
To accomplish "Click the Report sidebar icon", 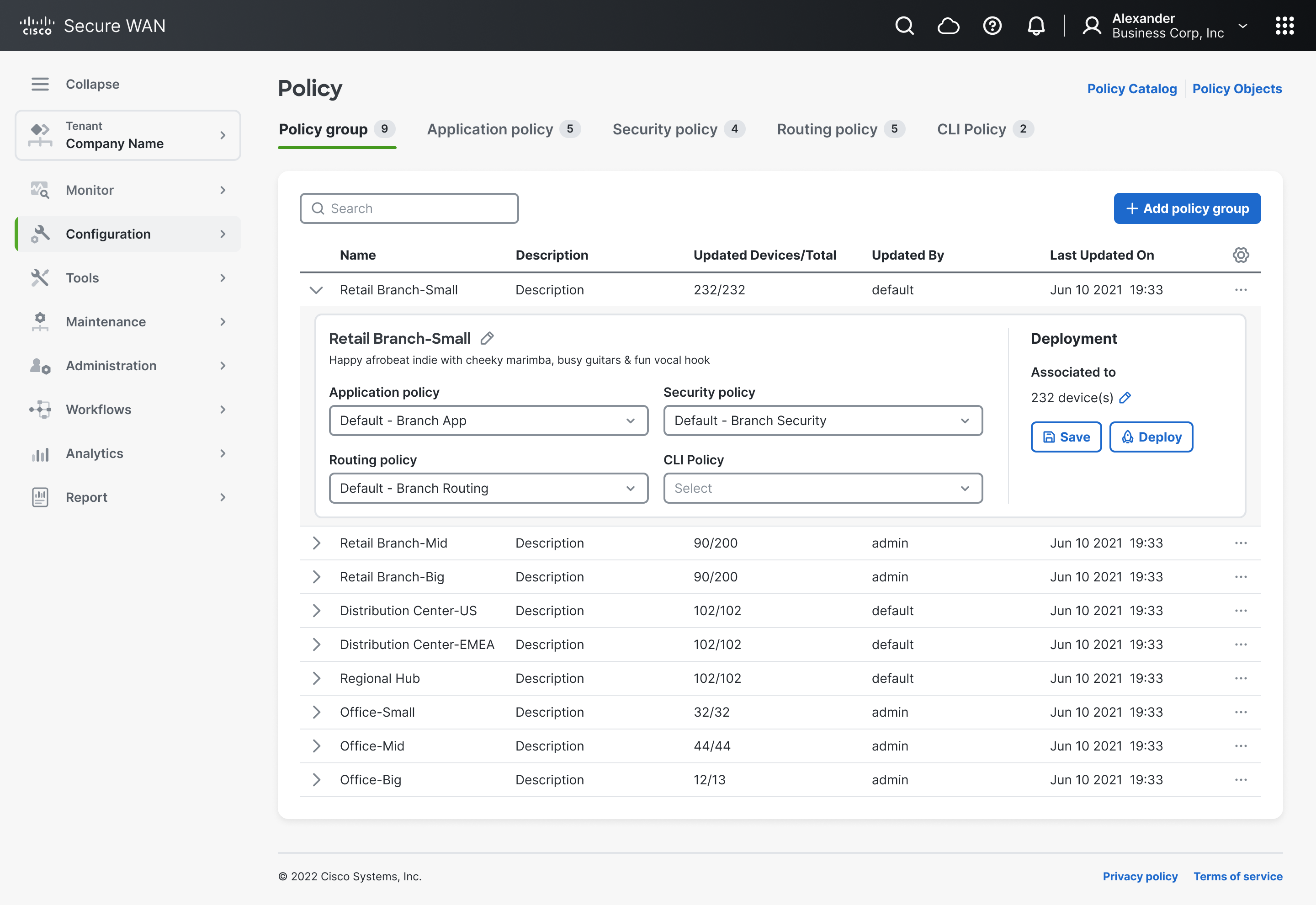I will click(40, 497).
